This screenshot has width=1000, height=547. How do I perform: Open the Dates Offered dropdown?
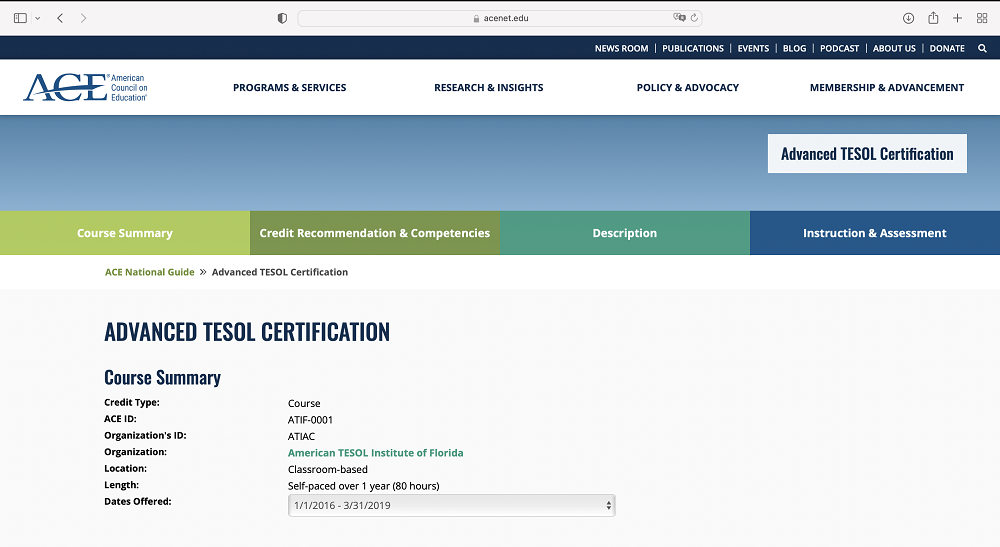[x=451, y=506]
